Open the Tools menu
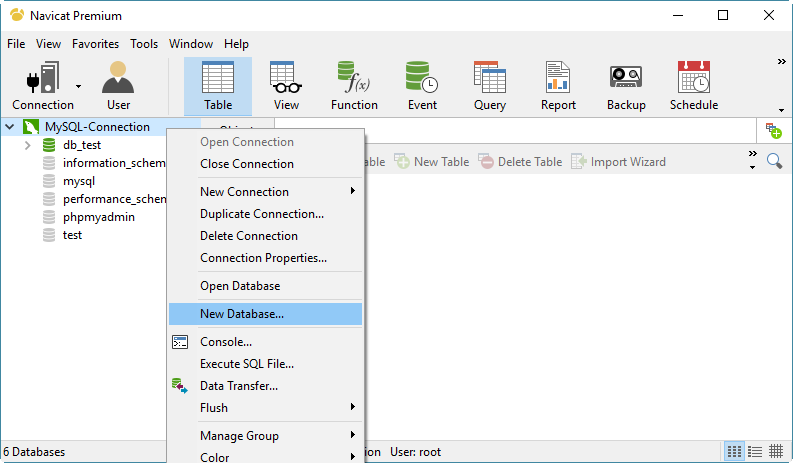Viewport: 793px width, 463px height. tap(144, 44)
